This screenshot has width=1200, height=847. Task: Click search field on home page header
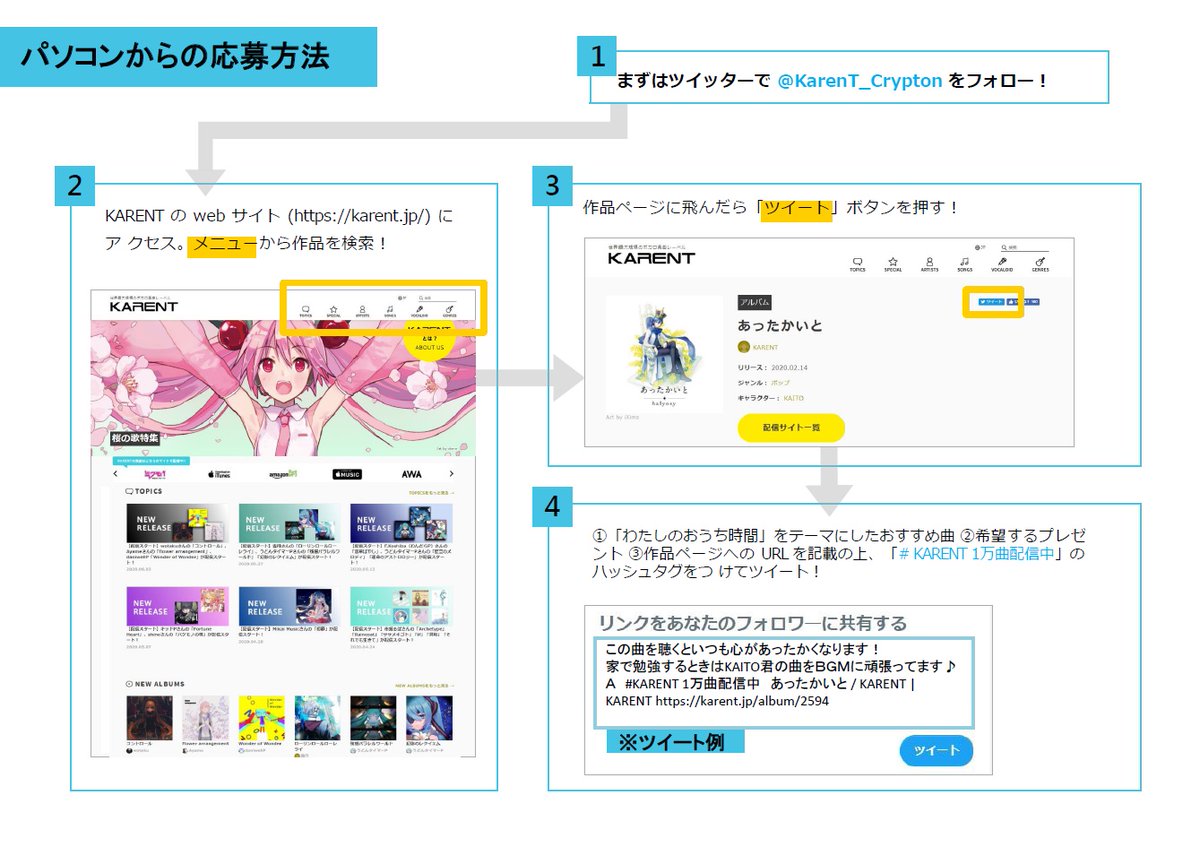click(x=438, y=298)
